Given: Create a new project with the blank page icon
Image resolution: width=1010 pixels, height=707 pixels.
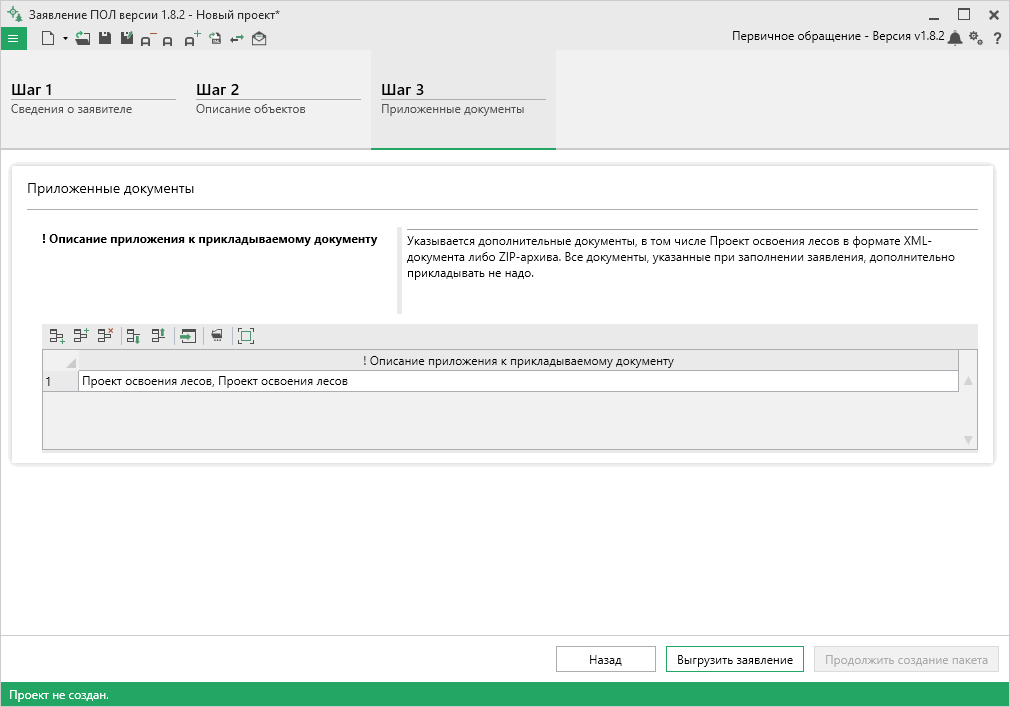Looking at the screenshot, I should [x=48, y=39].
